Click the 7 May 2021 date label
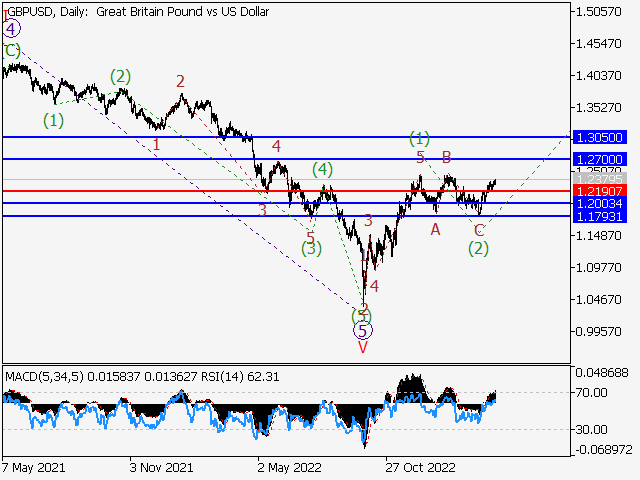Viewport: 640px width, 480px height. (x=33, y=467)
